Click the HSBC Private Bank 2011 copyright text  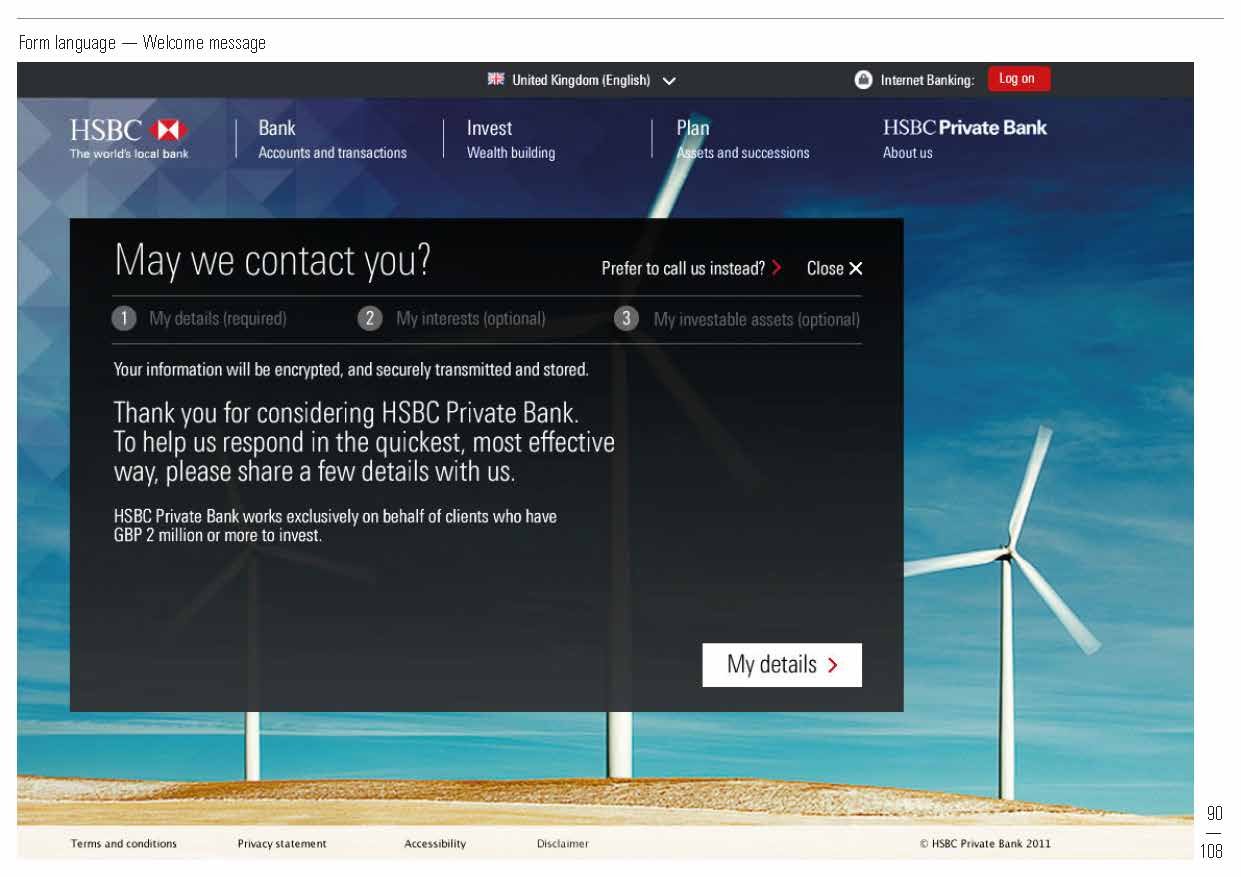pos(985,844)
